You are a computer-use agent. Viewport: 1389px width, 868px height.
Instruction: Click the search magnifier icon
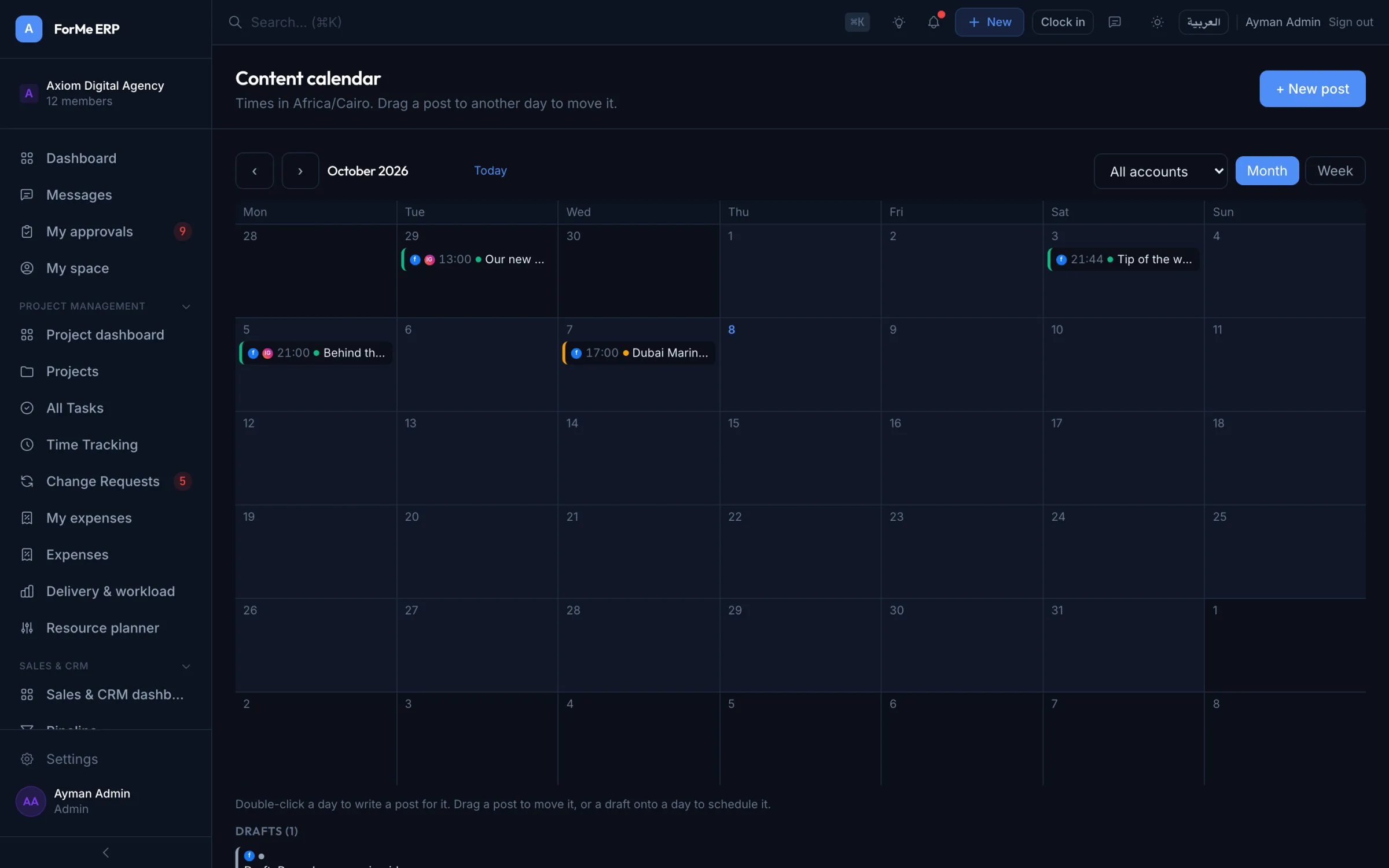pyautogui.click(x=235, y=22)
